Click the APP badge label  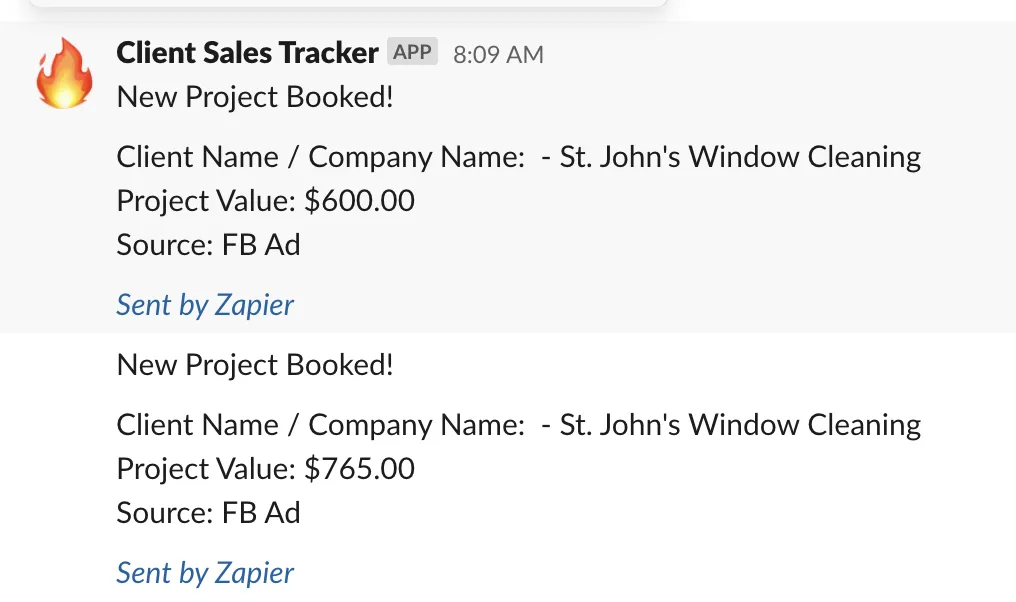(412, 51)
